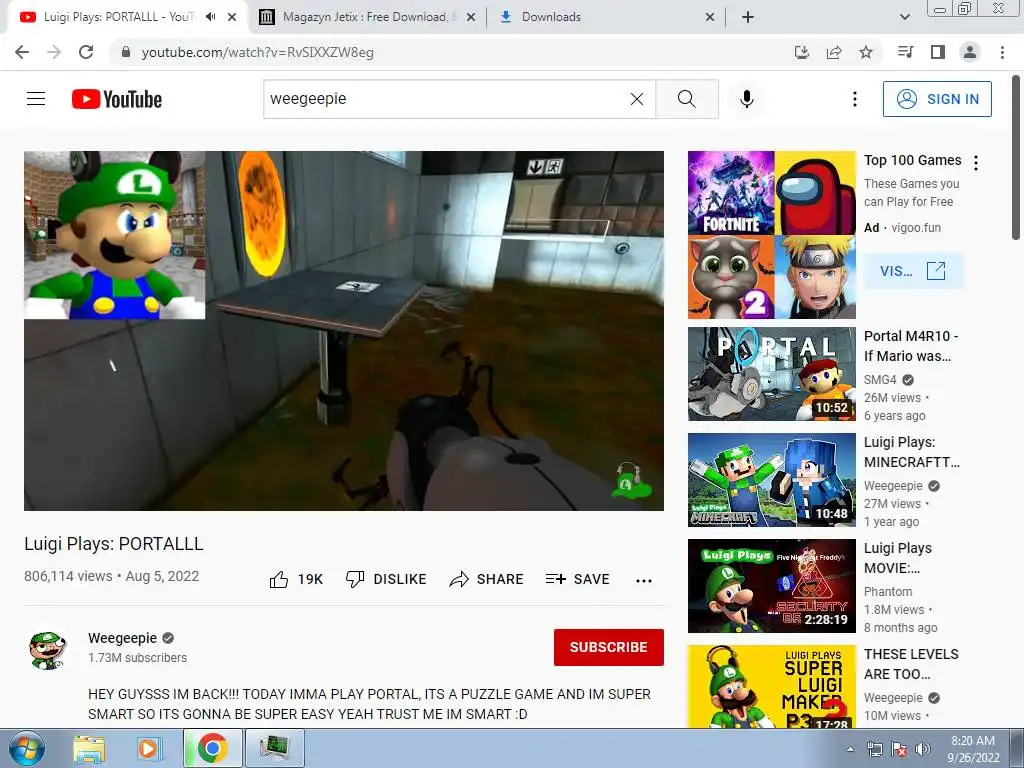Close the Magazyn Jetix tab
This screenshot has height=768, width=1024.
click(470, 18)
